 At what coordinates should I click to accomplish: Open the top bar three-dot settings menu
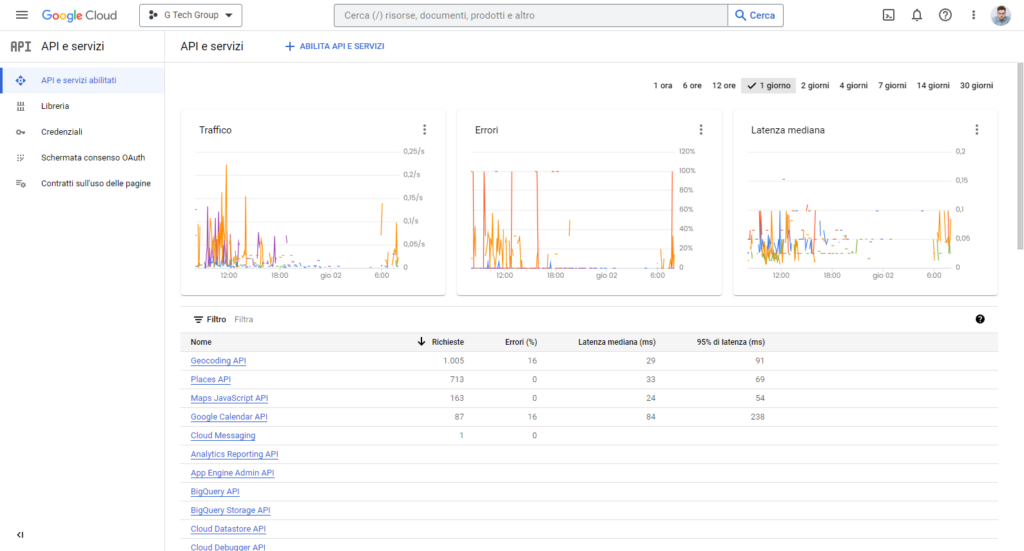pyautogui.click(x=973, y=15)
